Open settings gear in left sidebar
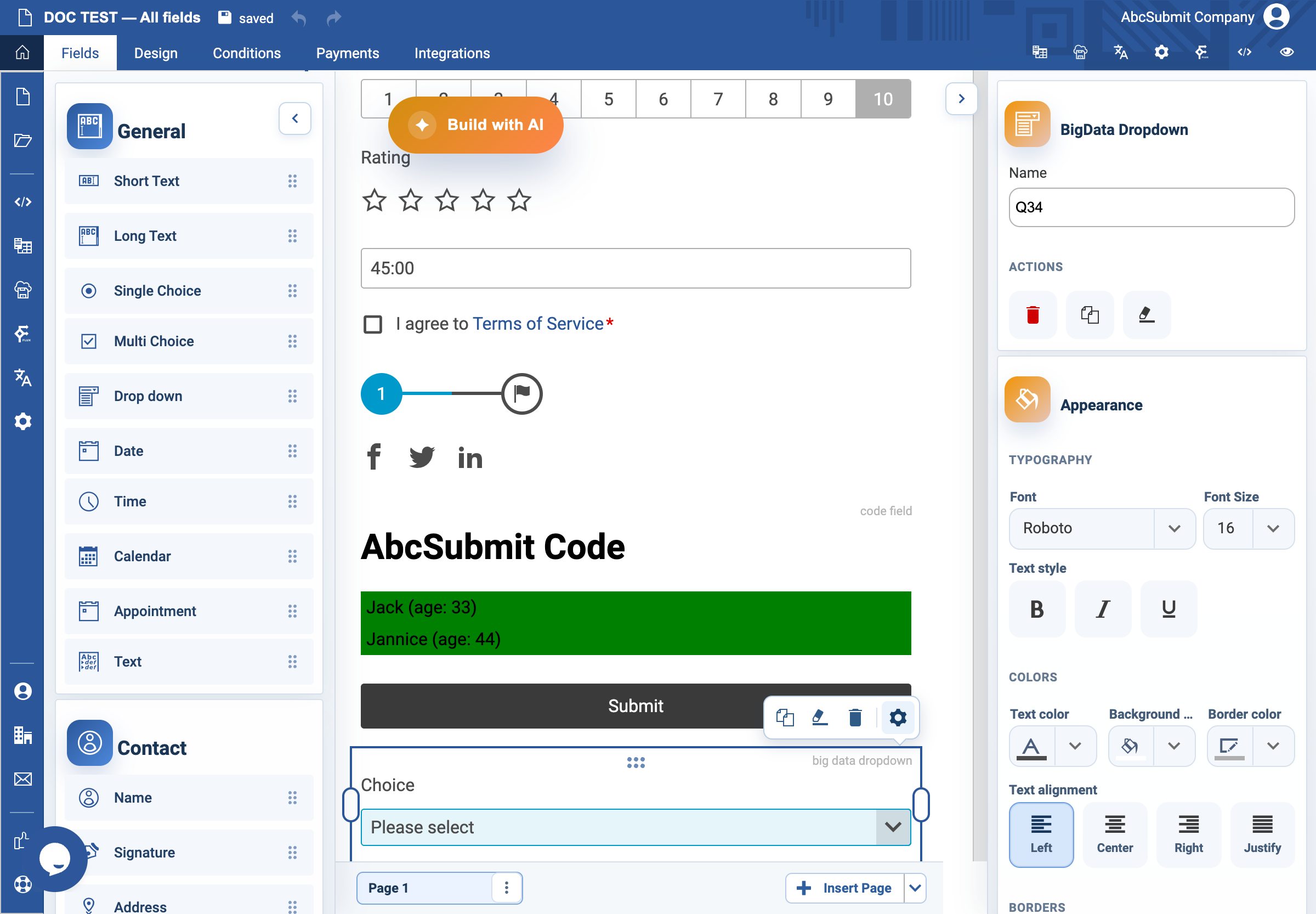1316x914 pixels. tap(22, 421)
